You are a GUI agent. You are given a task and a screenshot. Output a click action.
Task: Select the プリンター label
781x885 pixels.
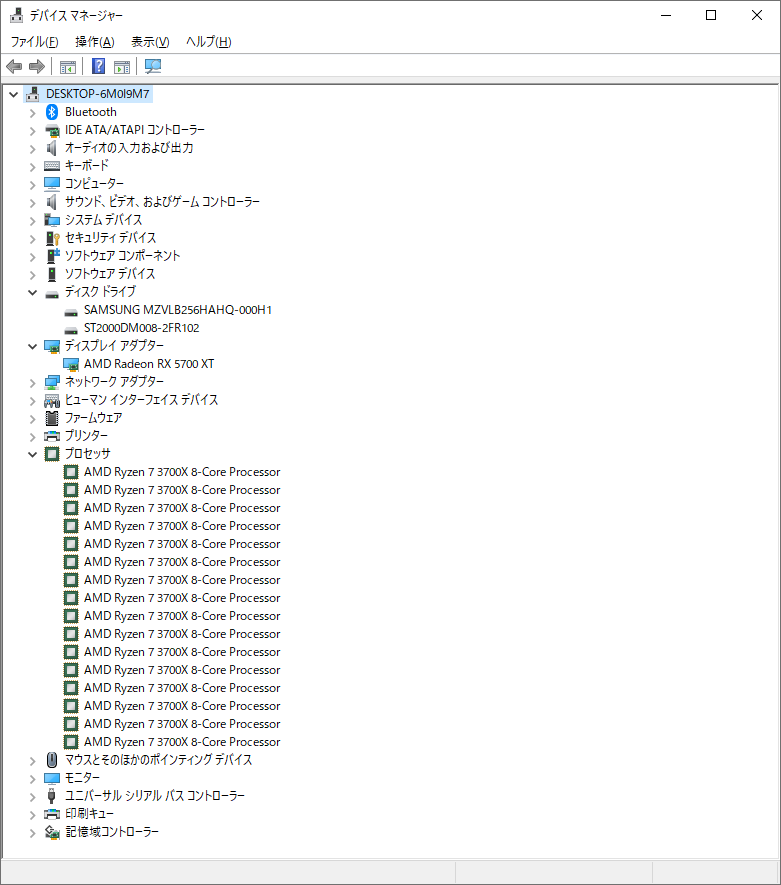[x=86, y=436]
